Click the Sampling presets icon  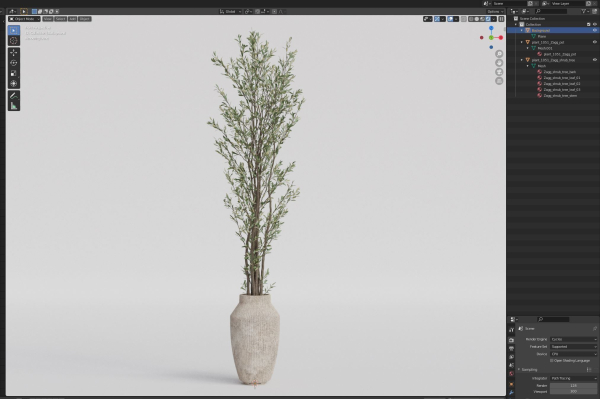(x=589, y=370)
